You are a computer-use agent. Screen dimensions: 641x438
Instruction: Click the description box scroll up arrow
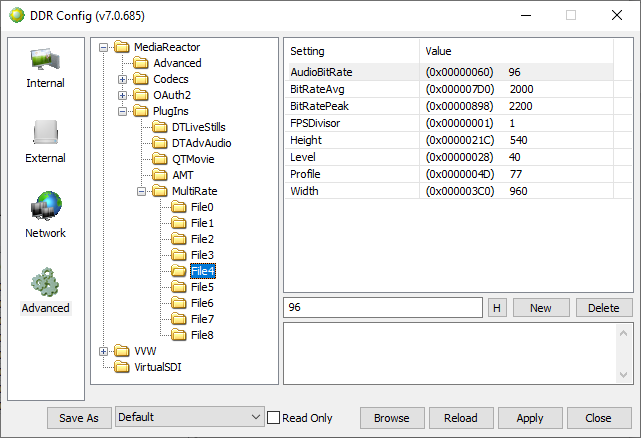pyautogui.click(x=623, y=333)
